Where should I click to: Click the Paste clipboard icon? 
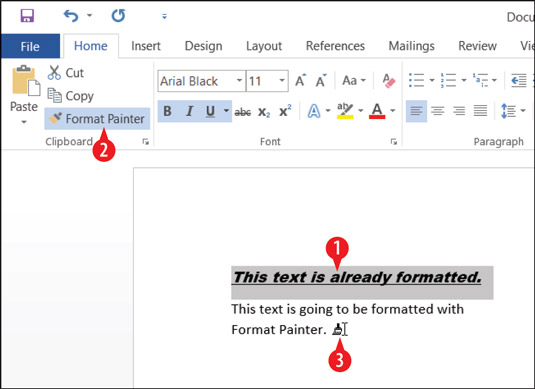point(26,81)
